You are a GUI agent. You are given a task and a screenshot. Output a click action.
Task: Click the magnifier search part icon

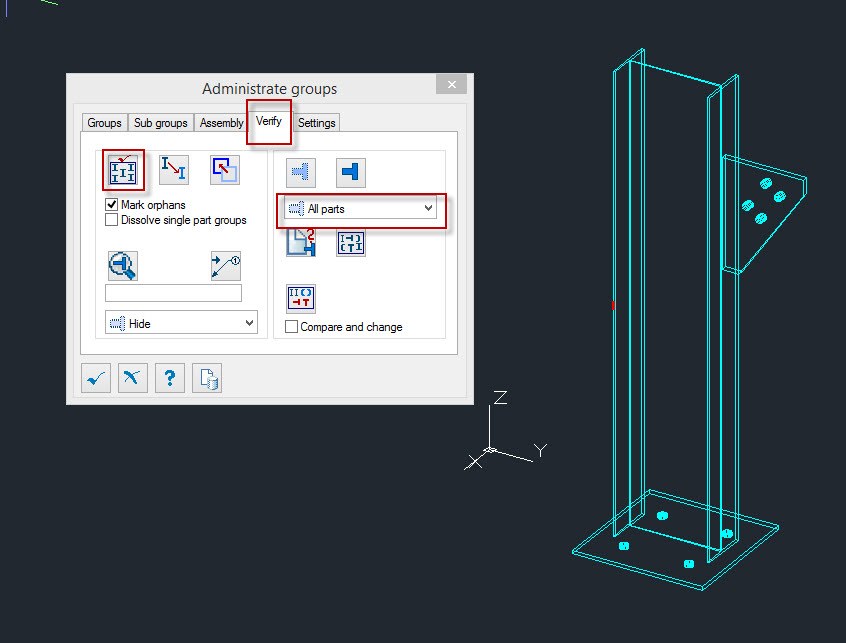pyautogui.click(x=123, y=265)
